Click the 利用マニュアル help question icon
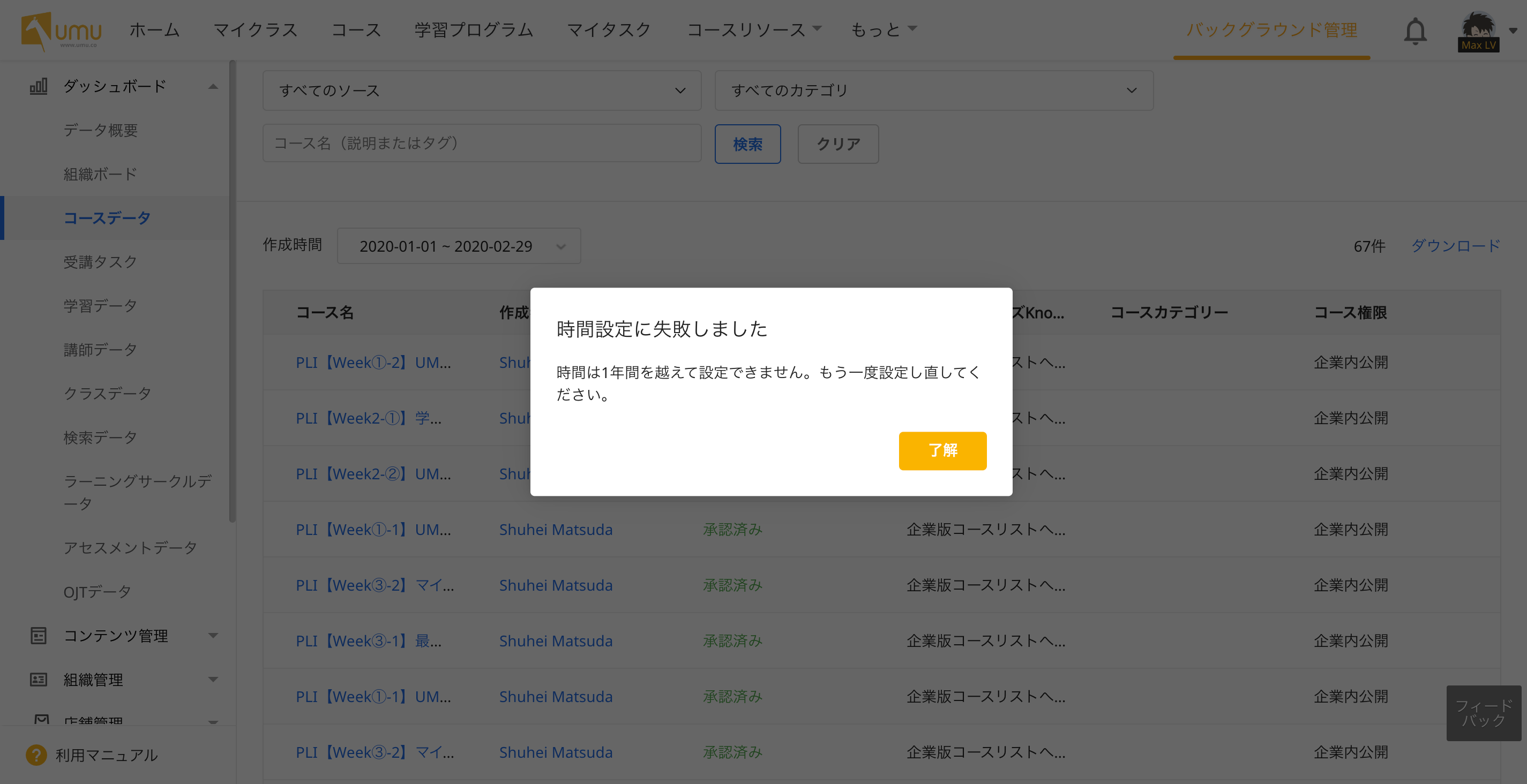 coord(36,755)
